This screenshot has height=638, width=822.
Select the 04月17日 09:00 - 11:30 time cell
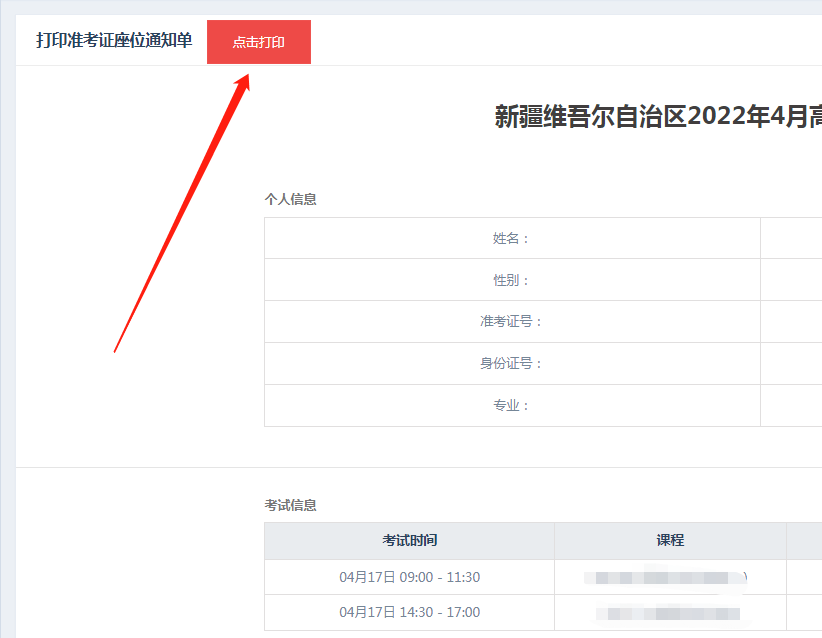pyautogui.click(x=409, y=577)
